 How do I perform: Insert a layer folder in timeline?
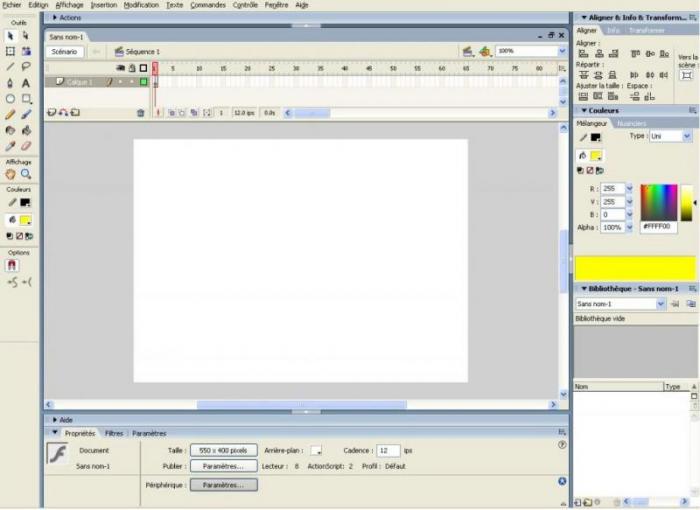(x=75, y=113)
